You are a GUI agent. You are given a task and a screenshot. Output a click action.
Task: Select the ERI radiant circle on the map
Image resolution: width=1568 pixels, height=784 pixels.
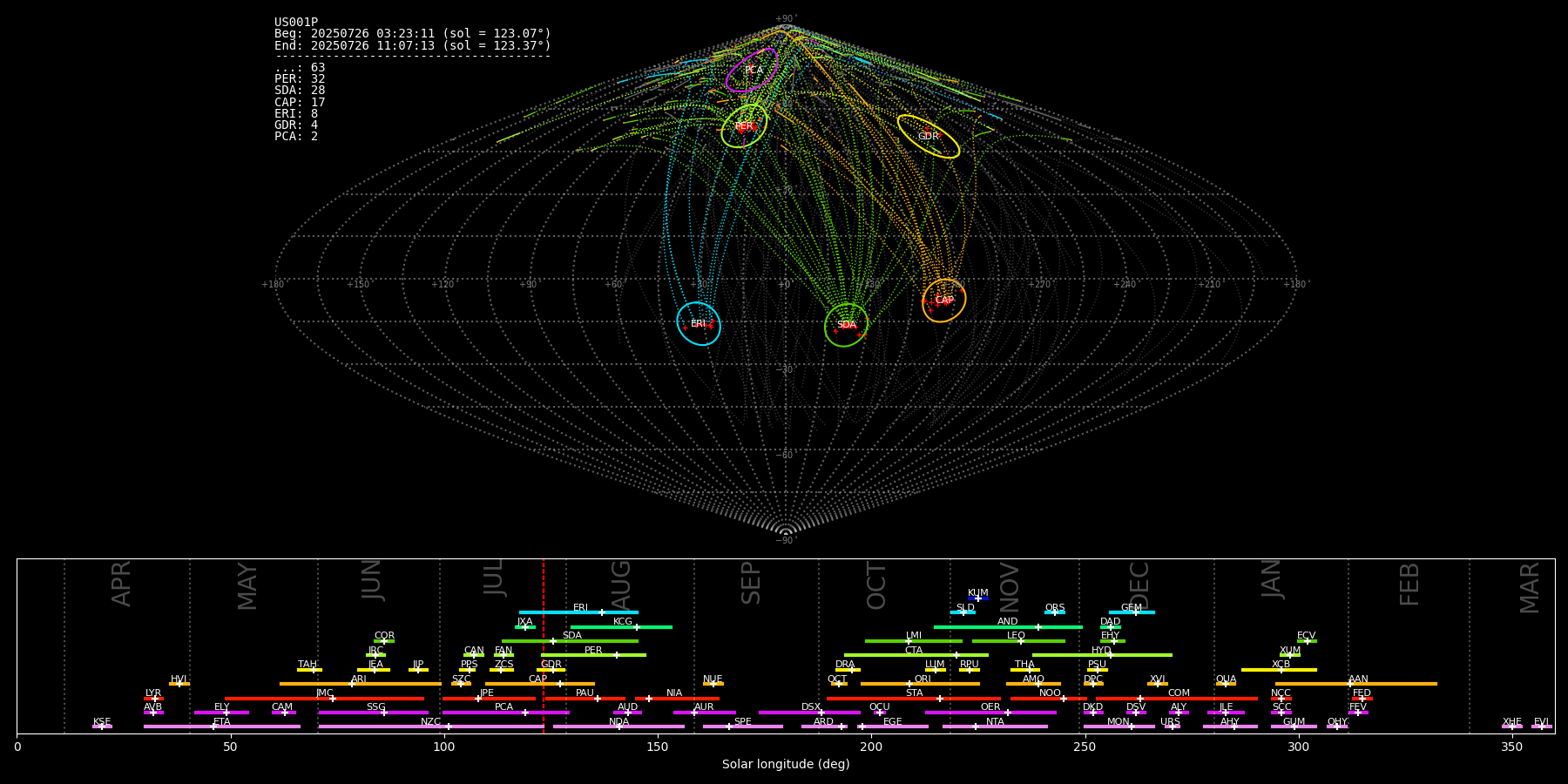[699, 324]
